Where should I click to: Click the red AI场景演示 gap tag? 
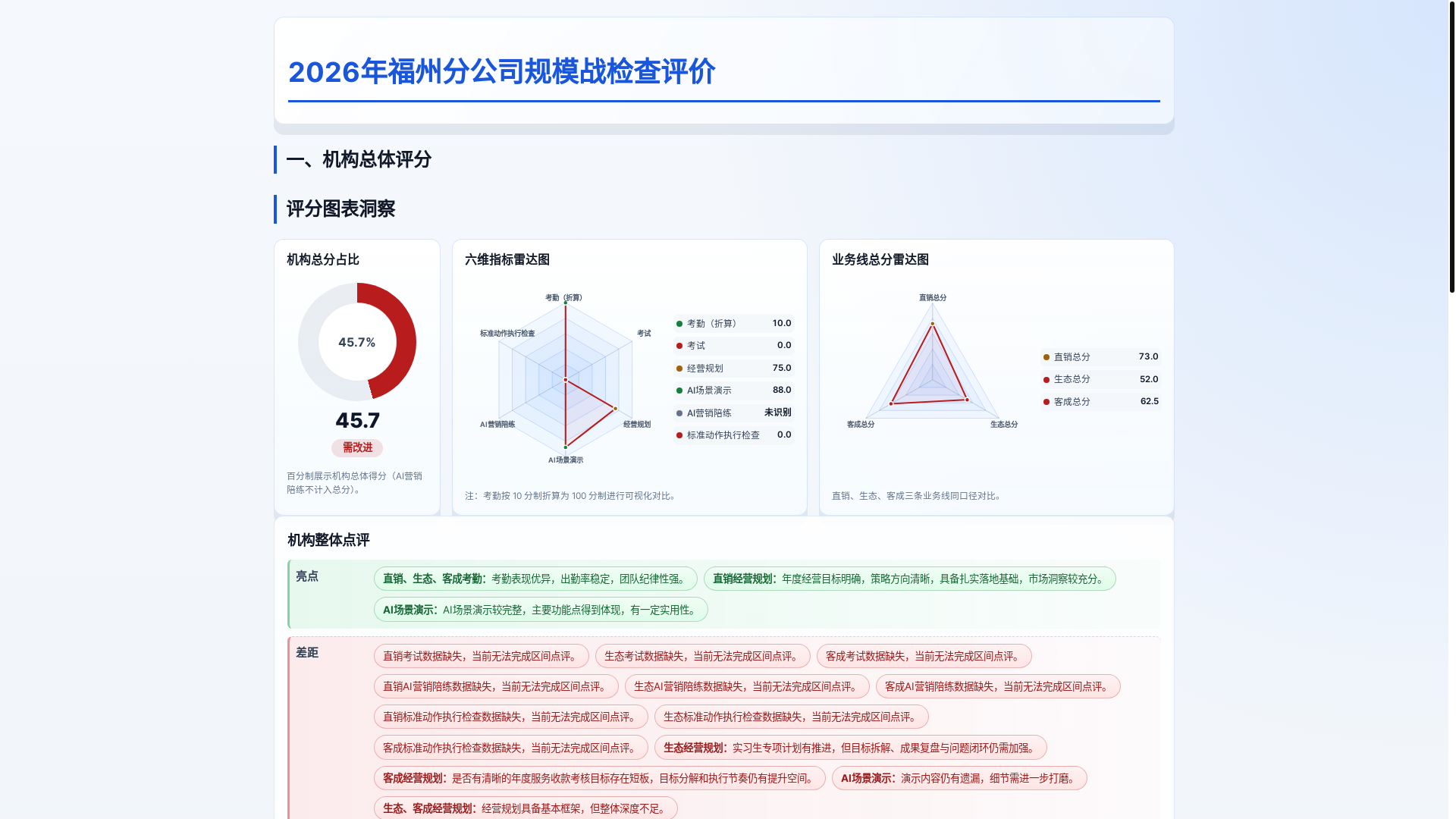[x=959, y=778]
